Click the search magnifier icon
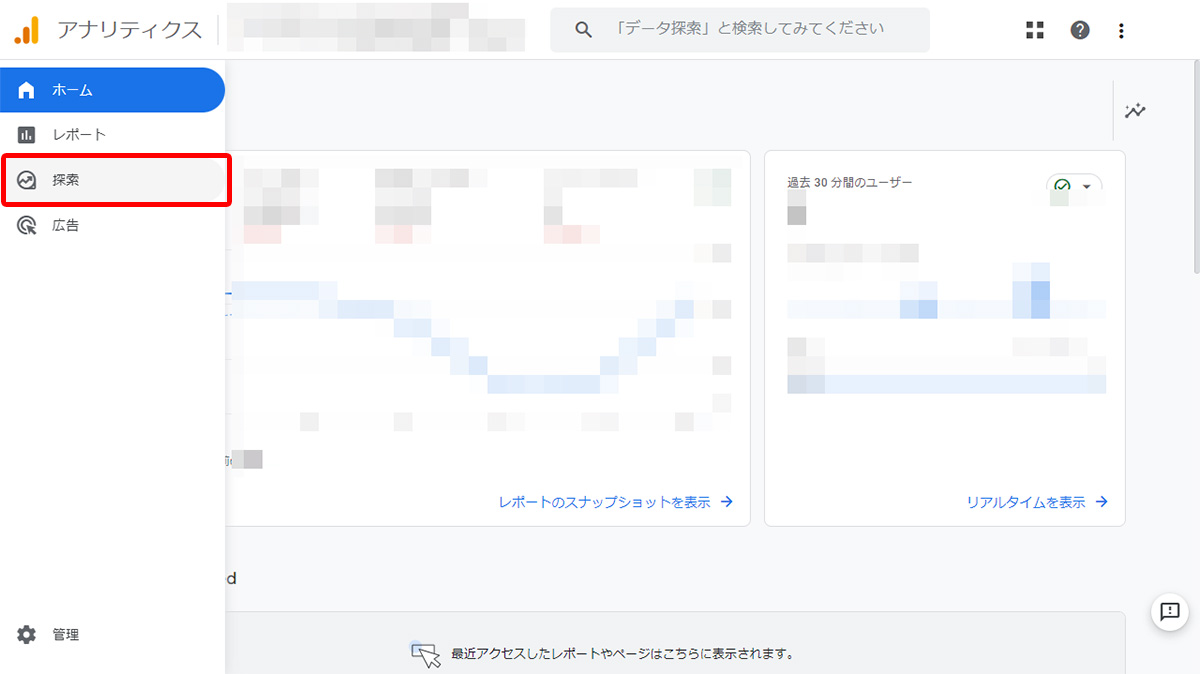This screenshot has width=1200, height=674. pos(584,30)
